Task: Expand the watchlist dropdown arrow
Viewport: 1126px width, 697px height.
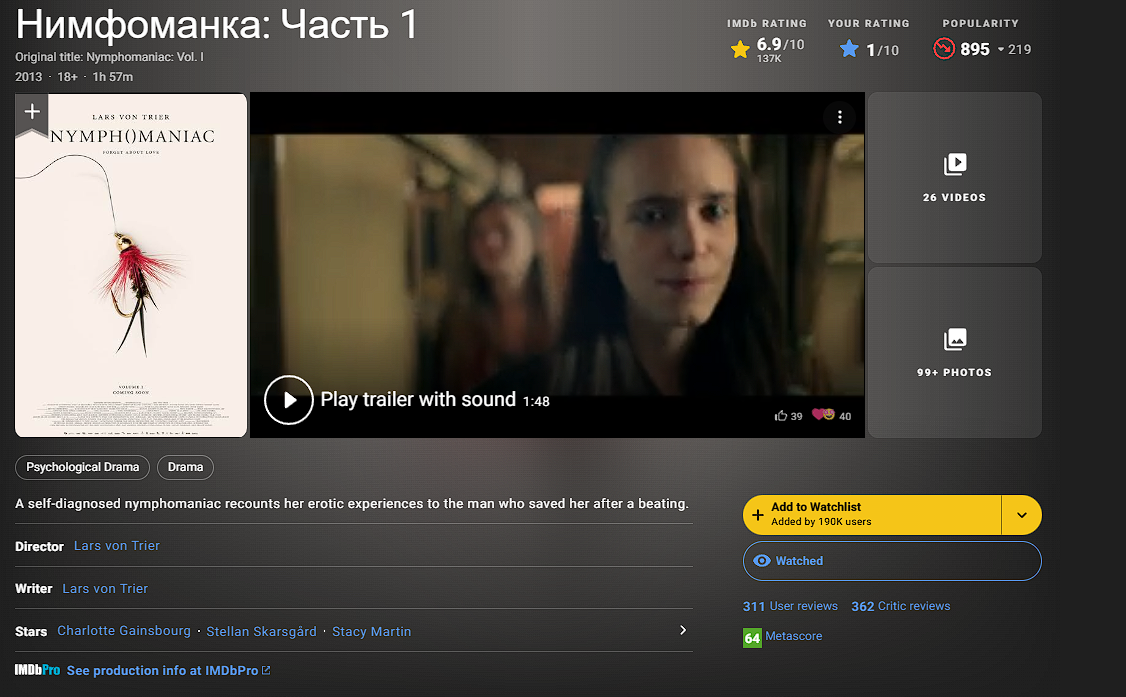Action: [x=1021, y=515]
